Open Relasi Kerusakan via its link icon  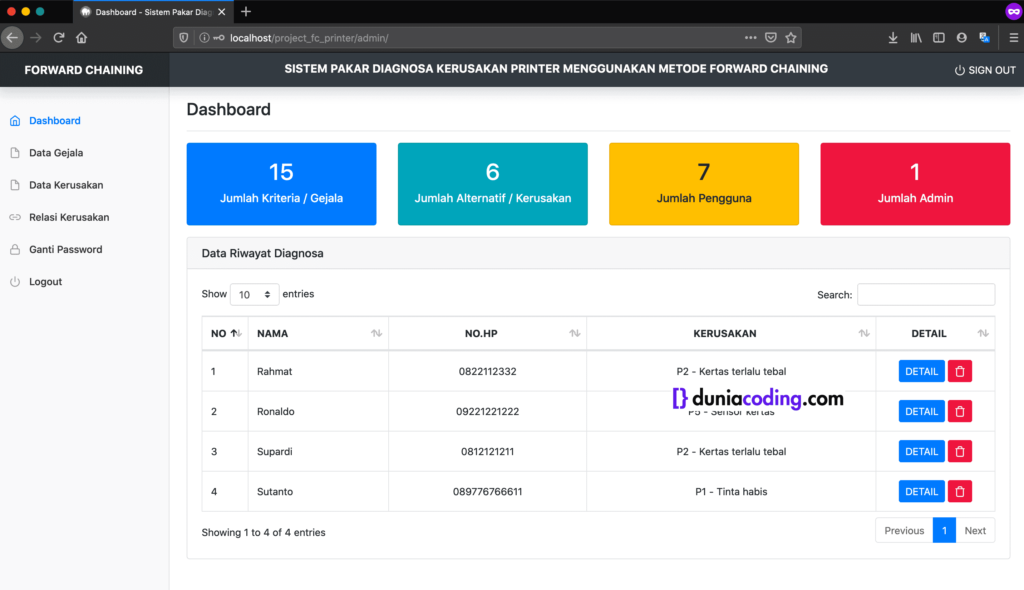pos(16,217)
